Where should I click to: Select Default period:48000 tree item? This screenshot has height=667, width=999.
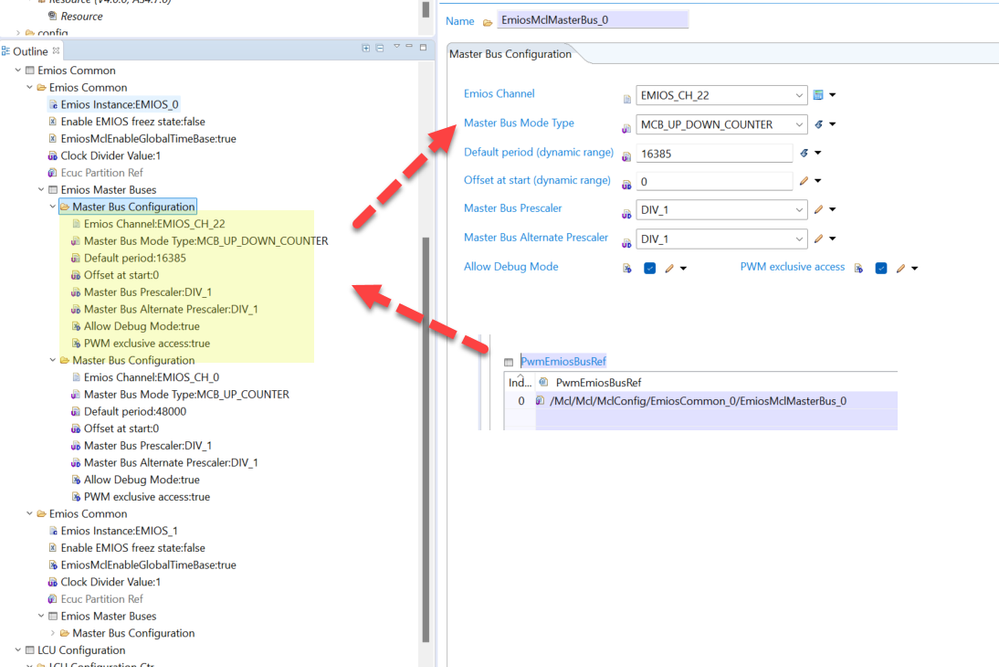pos(135,412)
